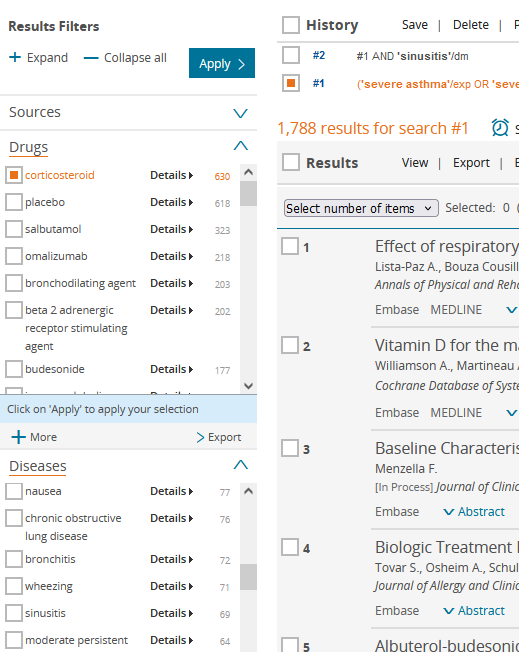Screen dimensions: 519x652
Task: Open search #1 link in History
Action: tap(319, 83)
